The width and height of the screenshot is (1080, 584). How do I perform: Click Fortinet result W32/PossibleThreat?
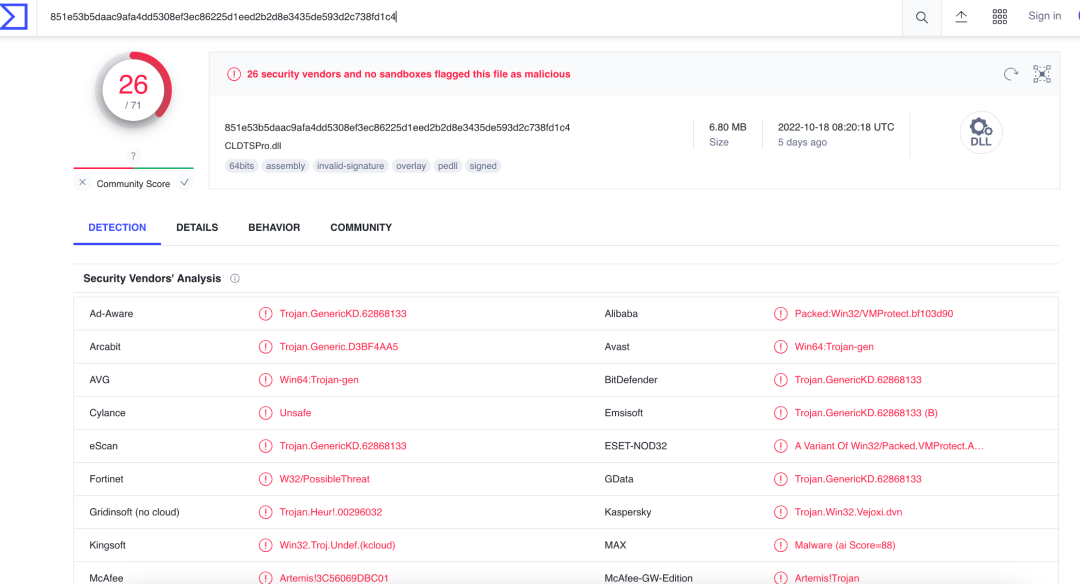click(324, 479)
